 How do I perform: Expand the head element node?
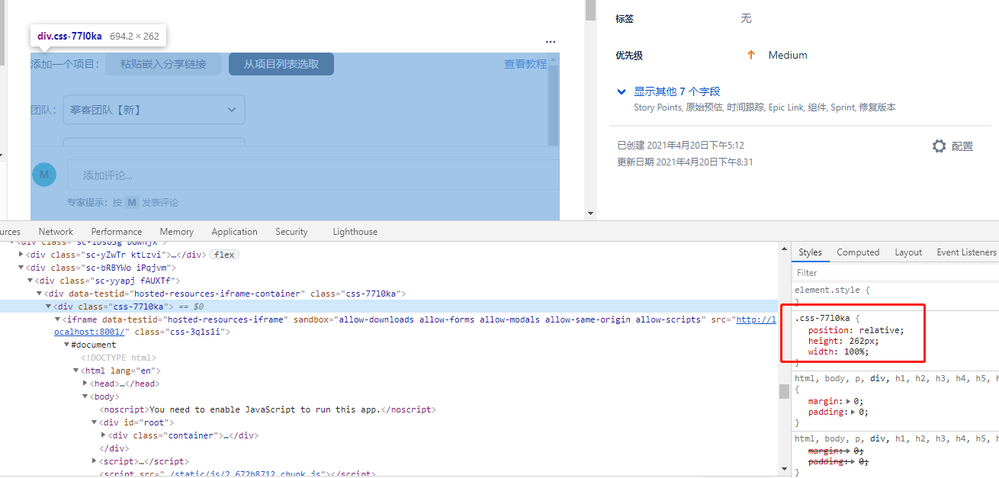tap(85, 384)
